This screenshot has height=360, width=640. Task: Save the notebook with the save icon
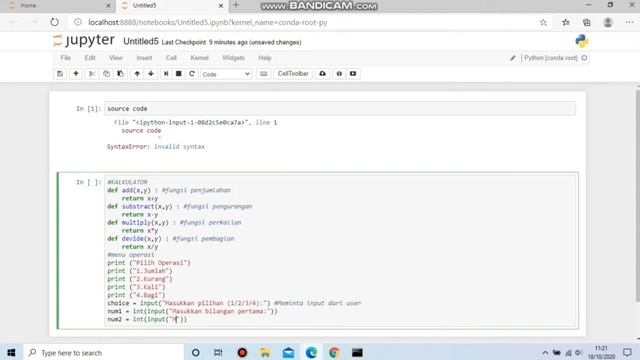point(60,74)
